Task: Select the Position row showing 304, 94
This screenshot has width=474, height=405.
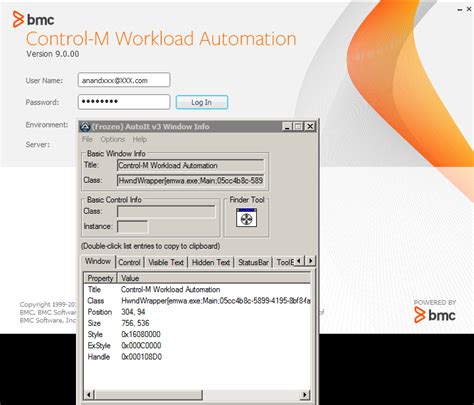Action: 197,312
